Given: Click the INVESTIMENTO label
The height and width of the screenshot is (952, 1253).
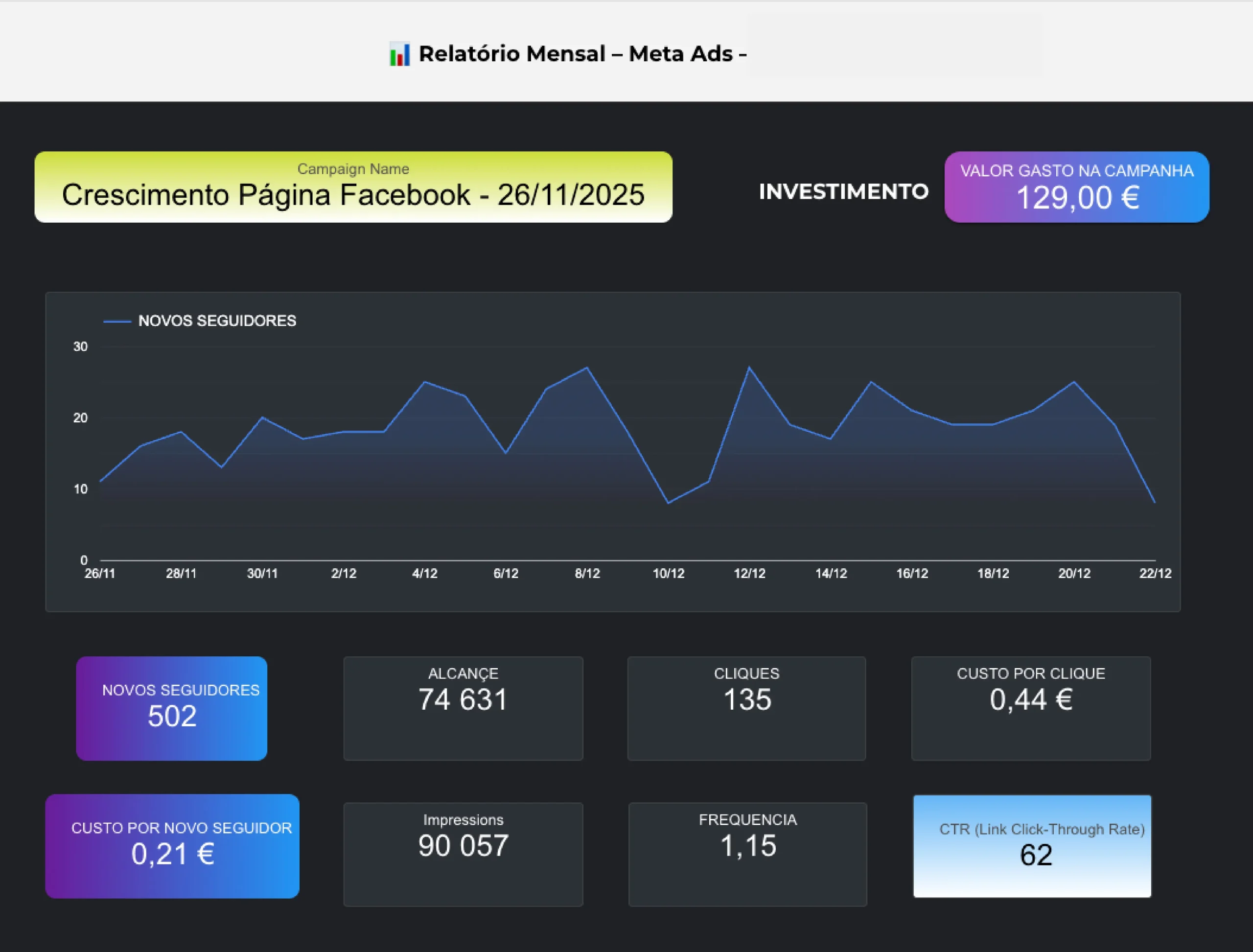Looking at the screenshot, I should click(x=843, y=191).
